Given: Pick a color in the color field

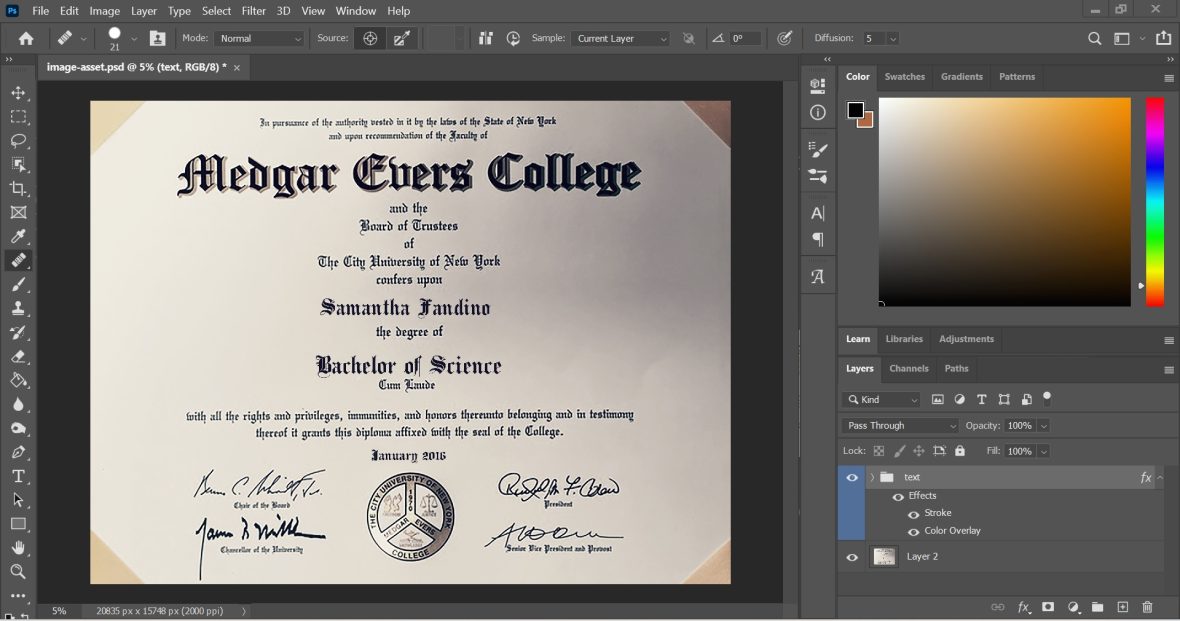Looking at the screenshot, I should click(1005, 202).
